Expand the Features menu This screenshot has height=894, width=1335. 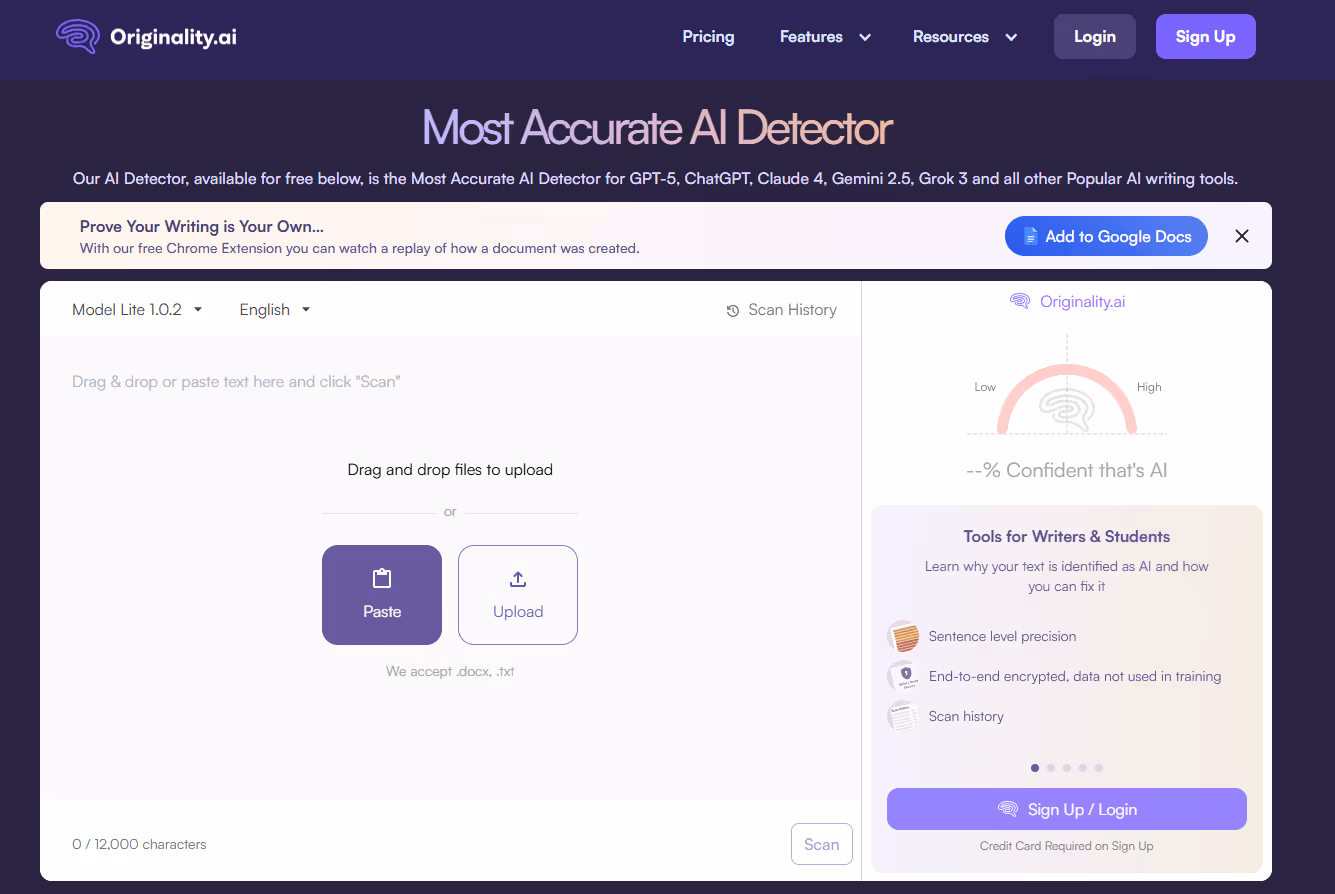coord(824,36)
